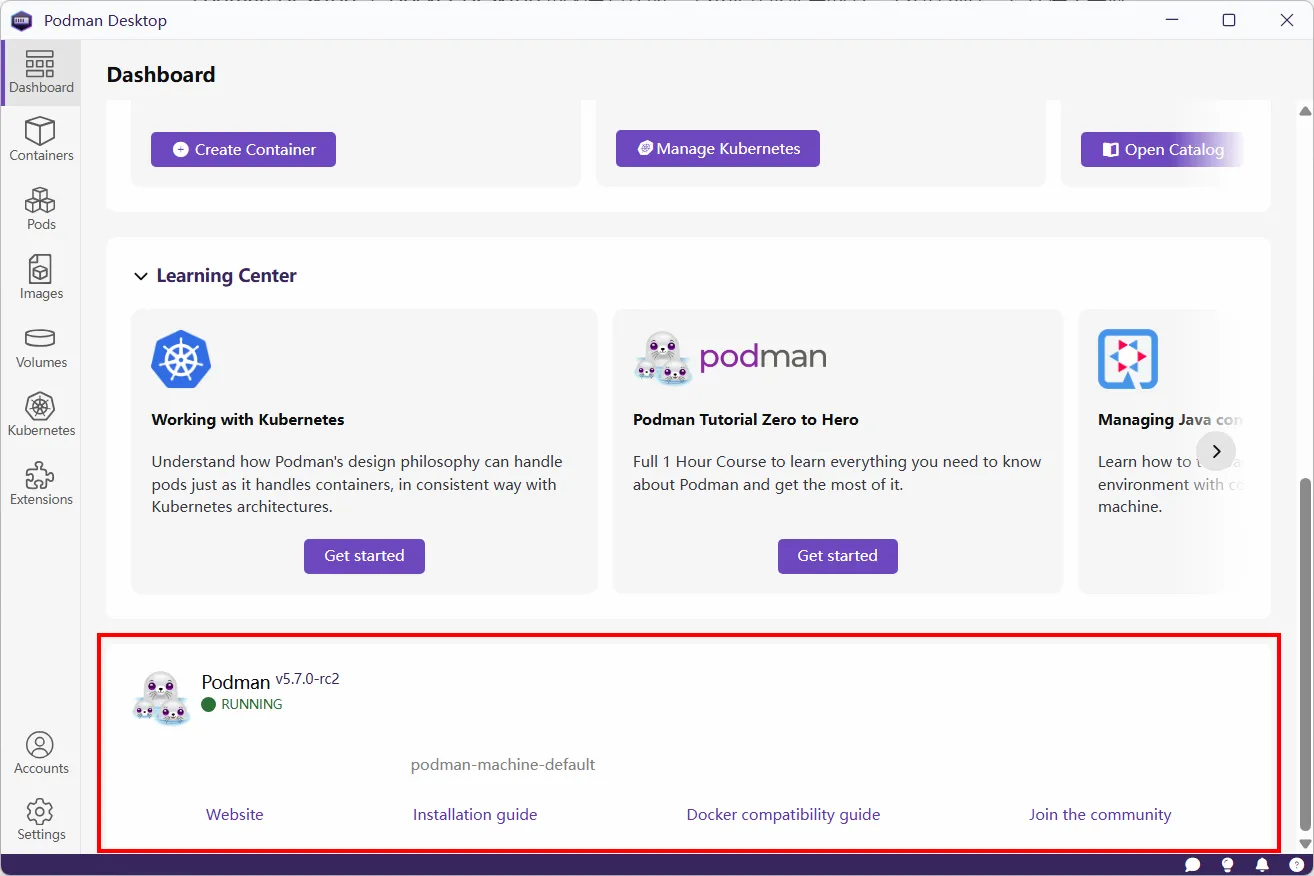1314x876 pixels.
Task: Send feedback using the chat bubble icon
Action: [x=1192, y=864]
